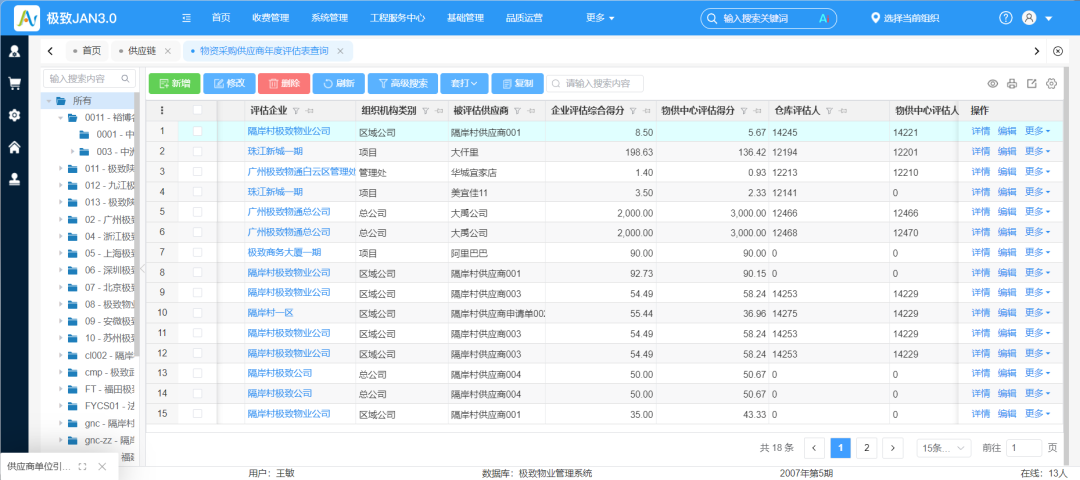Open the 系统管理 menu
Viewport: 1080px width, 480px height.
[329, 19]
